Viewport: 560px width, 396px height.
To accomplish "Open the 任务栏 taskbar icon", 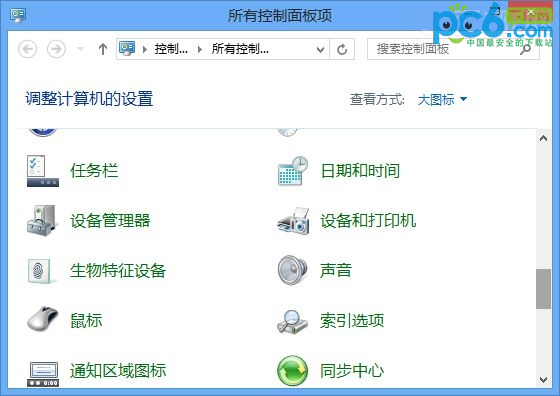I will point(42,171).
